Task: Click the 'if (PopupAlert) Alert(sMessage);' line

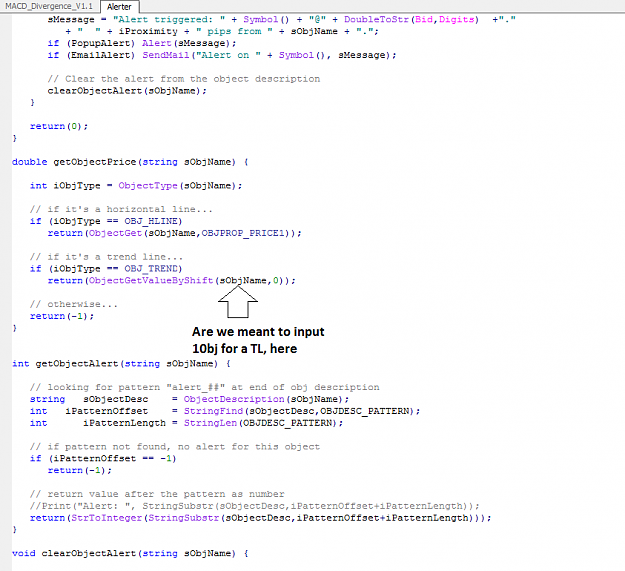Action: (x=142, y=43)
